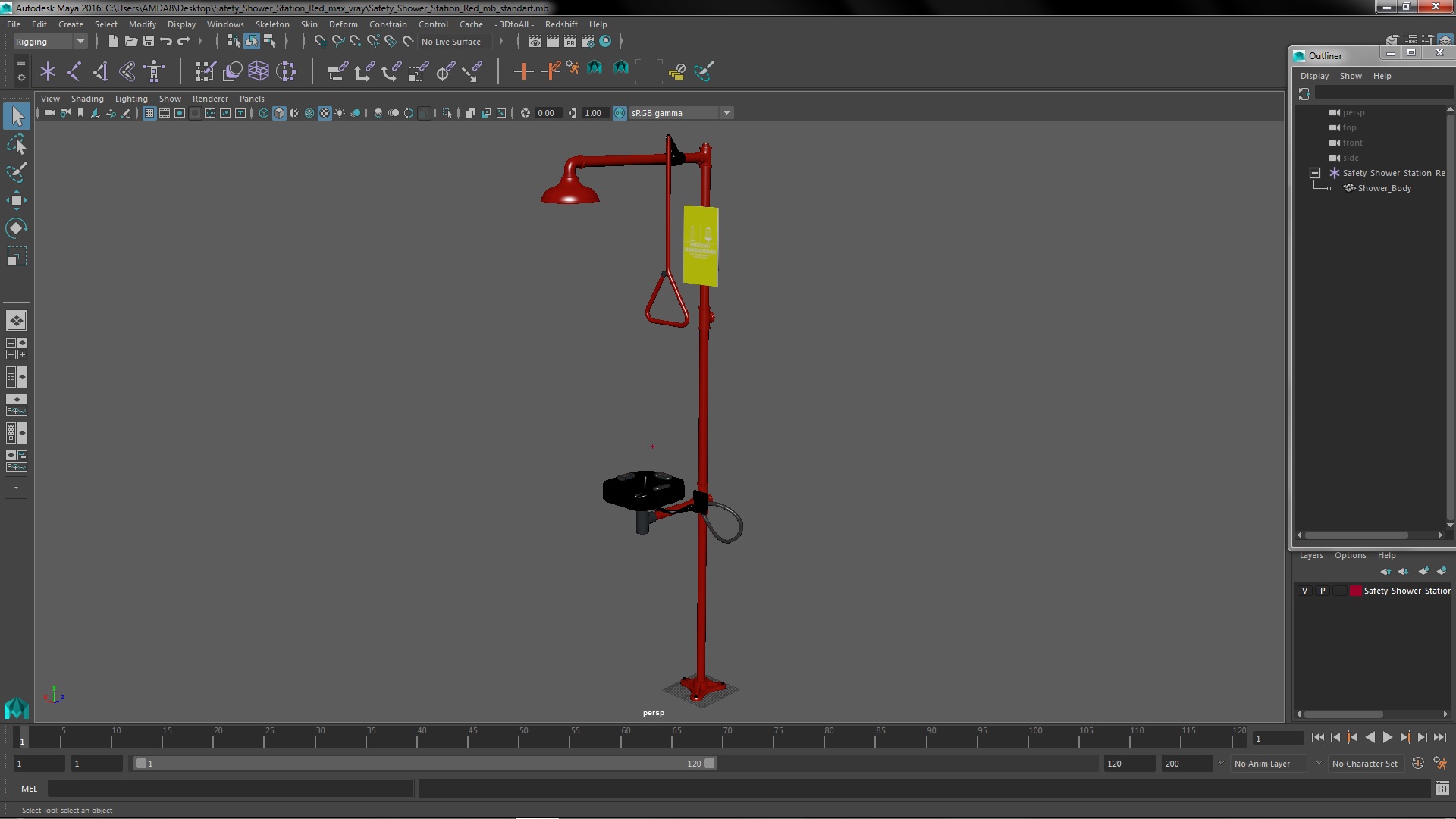Click No Live Surface field
The width and height of the screenshot is (1456, 819).
click(x=455, y=42)
